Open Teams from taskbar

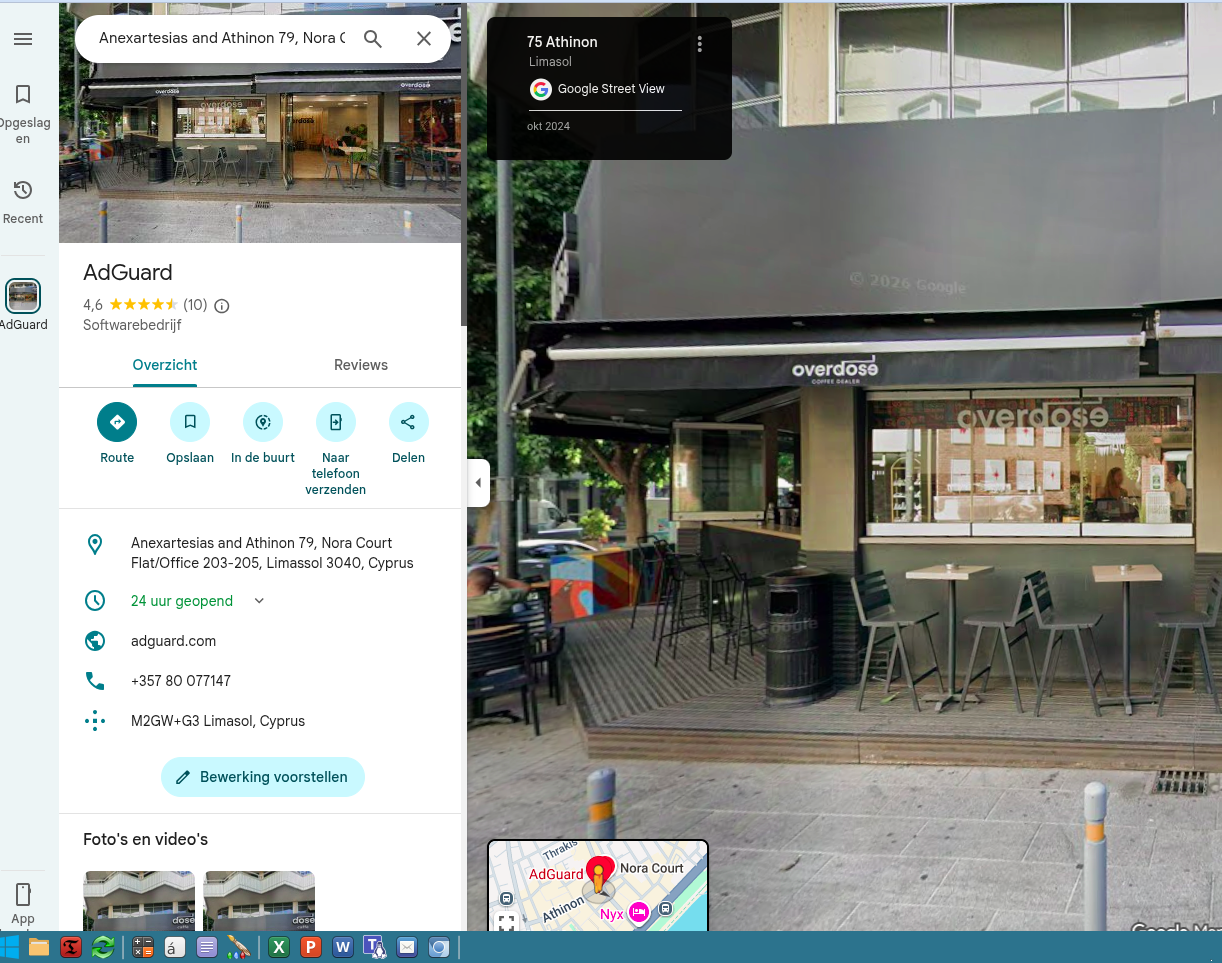pyautogui.click(x=375, y=947)
